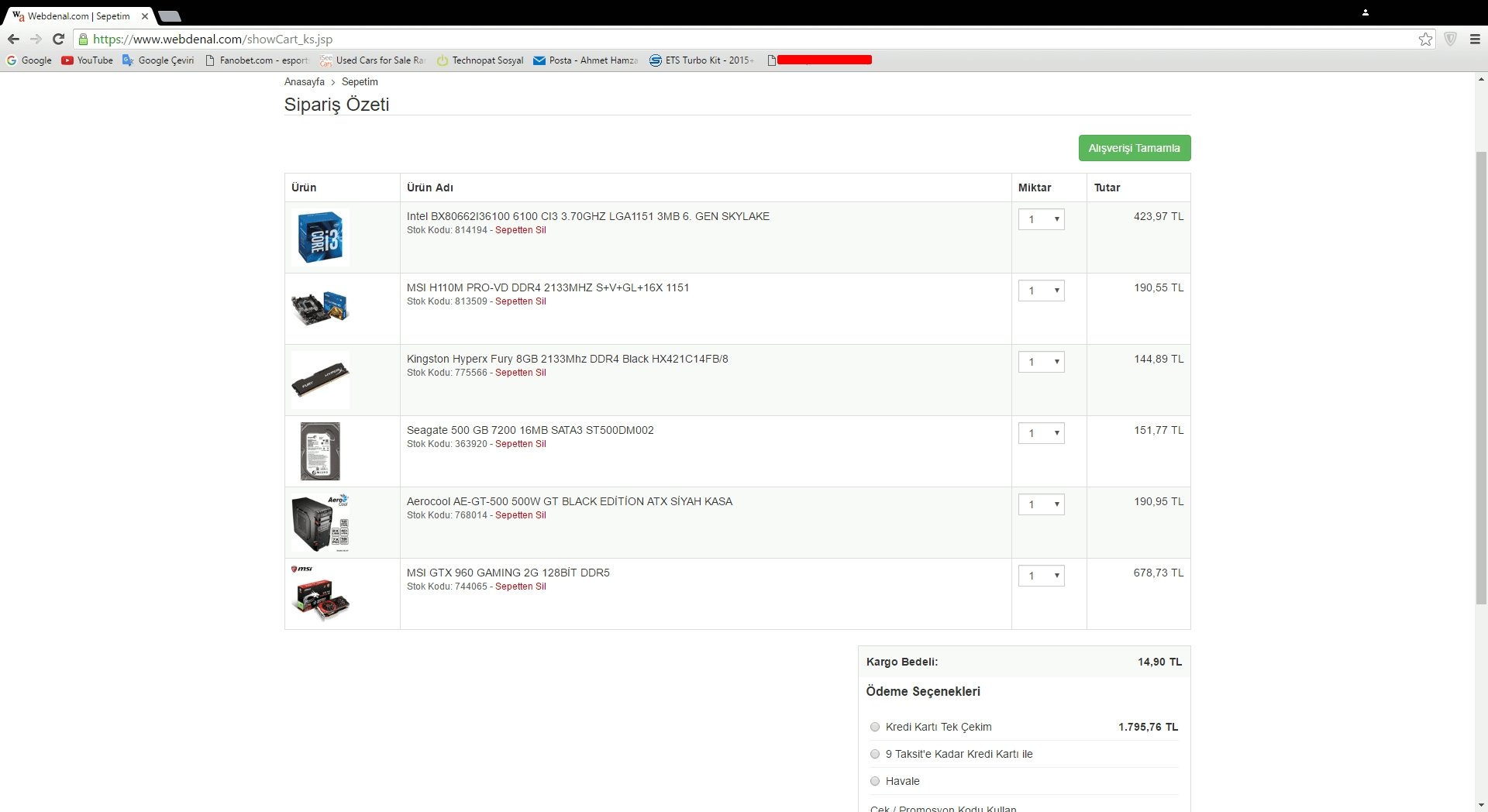Switch to the Webdenal.com Sepetim tab
This screenshot has width=1488, height=812.
pyautogui.click(x=78, y=16)
